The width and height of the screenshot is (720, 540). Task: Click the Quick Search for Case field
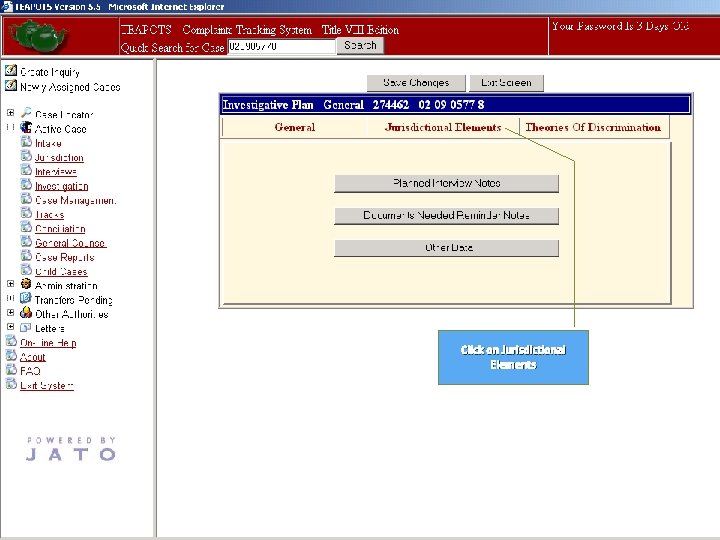click(281, 46)
